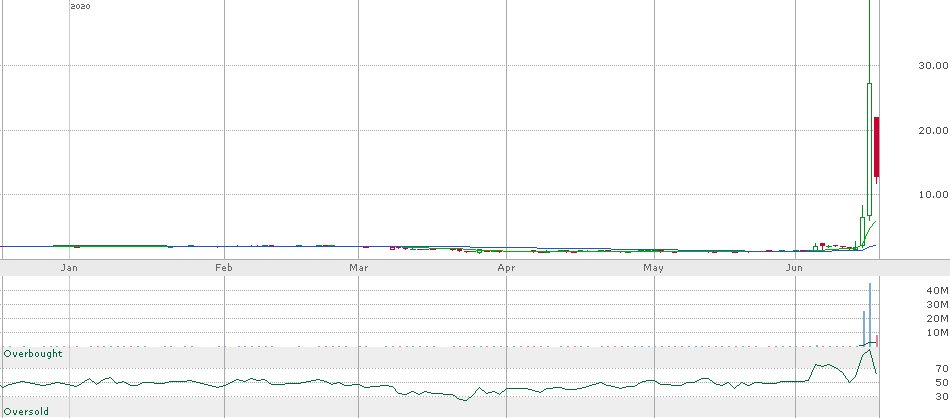The image size is (950, 418).
Task: Click the 30 RSI axis label
Action: [x=942, y=397]
